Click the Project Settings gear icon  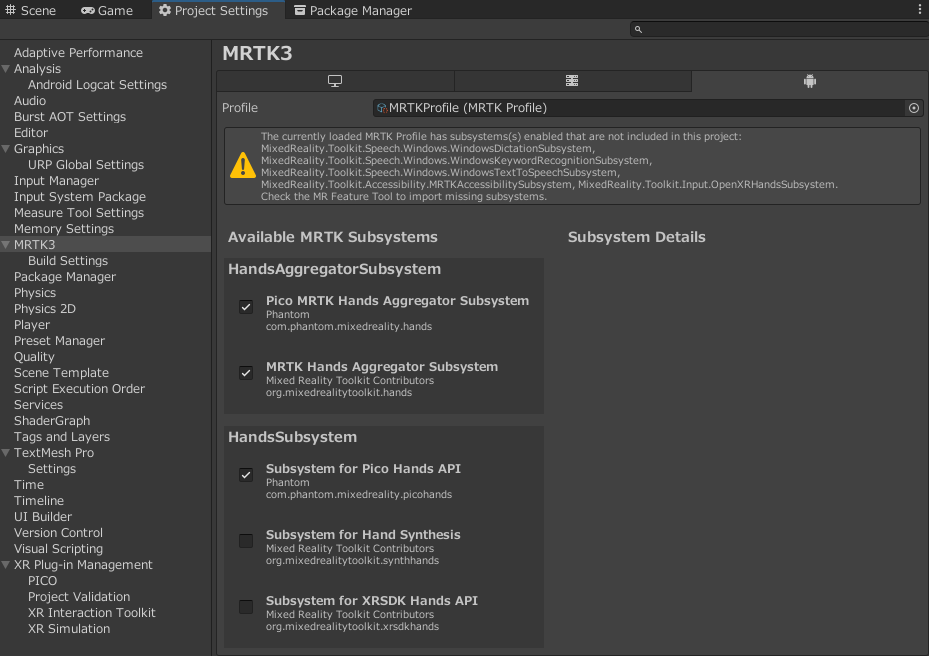(165, 10)
